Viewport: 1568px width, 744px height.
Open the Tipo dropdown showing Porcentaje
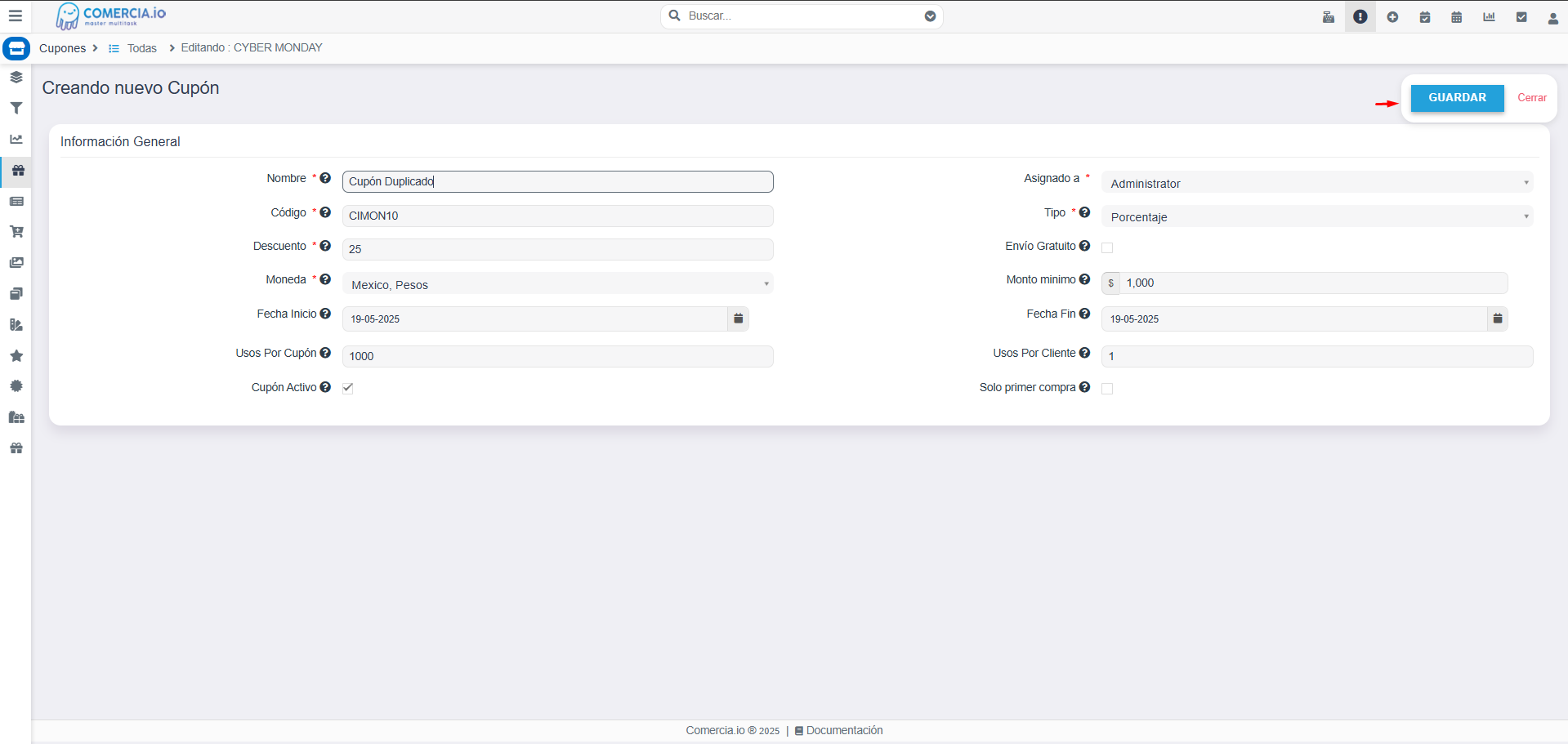(x=1317, y=216)
